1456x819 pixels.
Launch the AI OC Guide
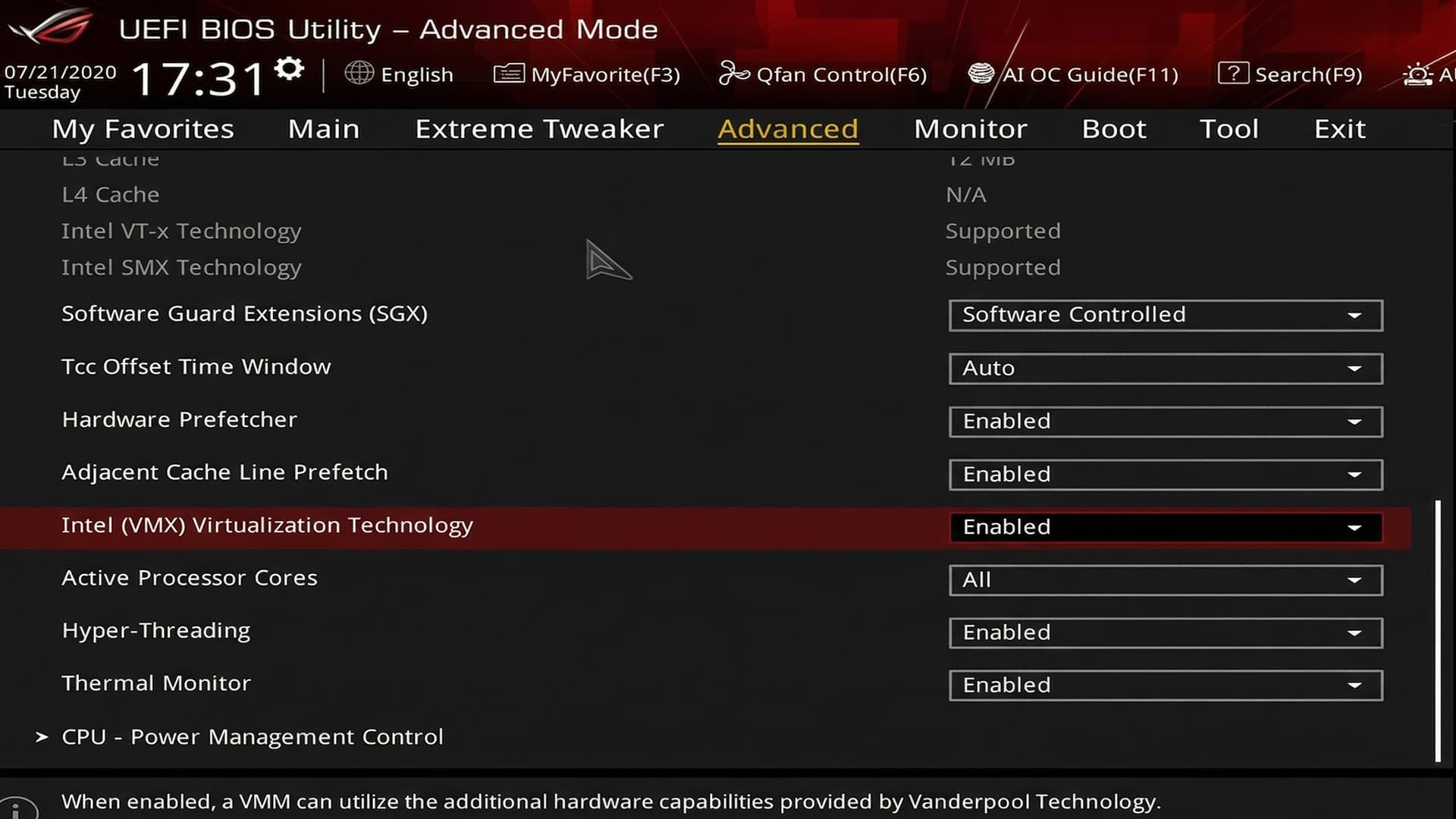click(1074, 74)
